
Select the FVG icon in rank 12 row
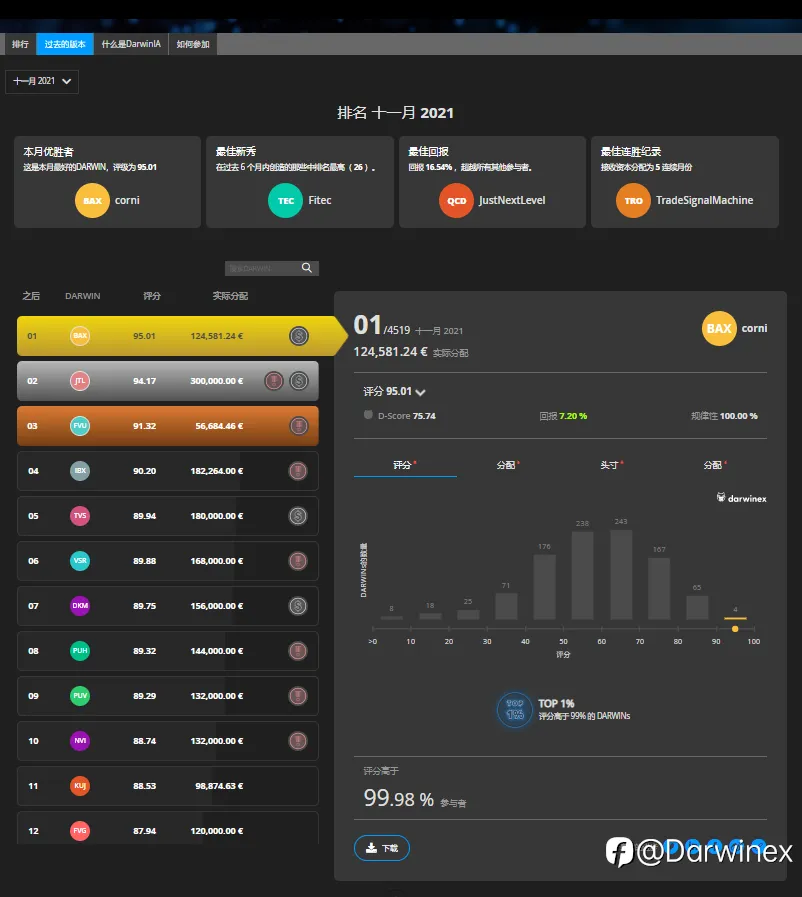click(80, 831)
